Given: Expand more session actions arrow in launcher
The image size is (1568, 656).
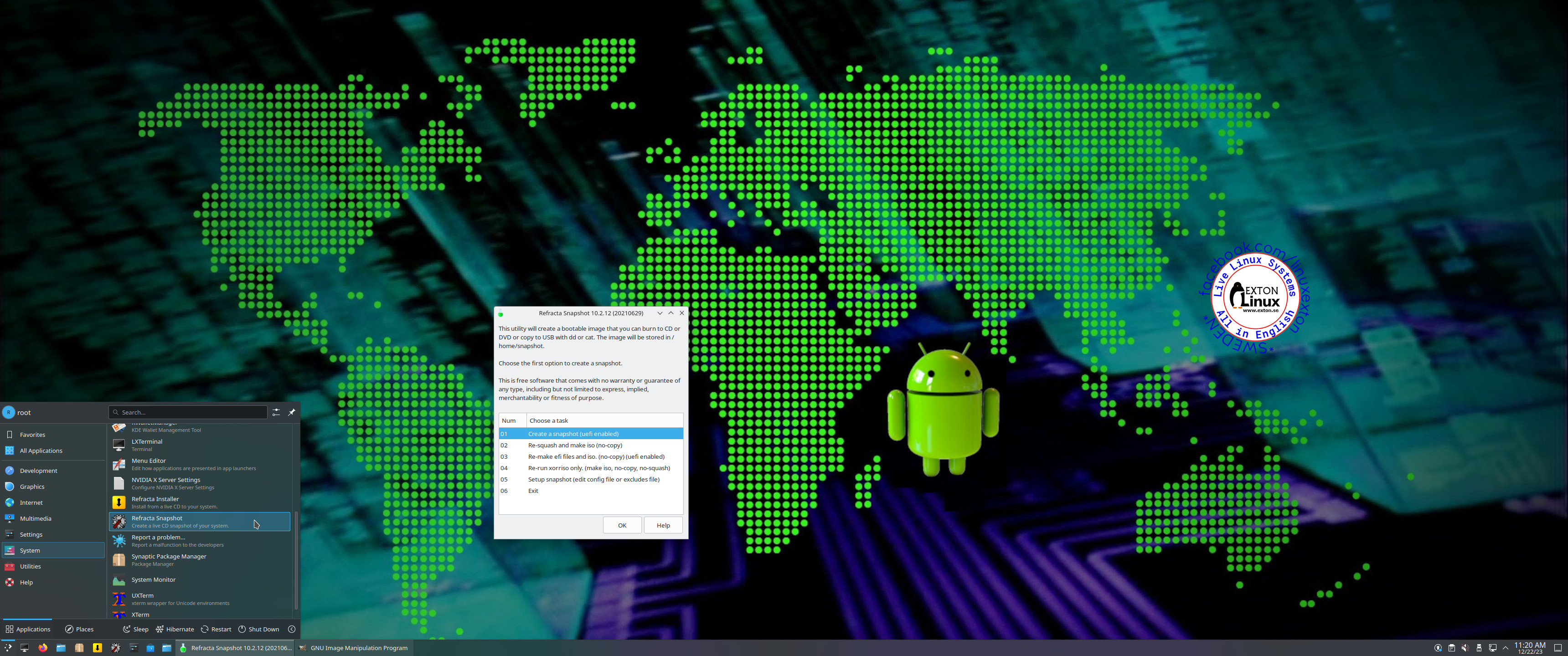Looking at the screenshot, I should 292,629.
